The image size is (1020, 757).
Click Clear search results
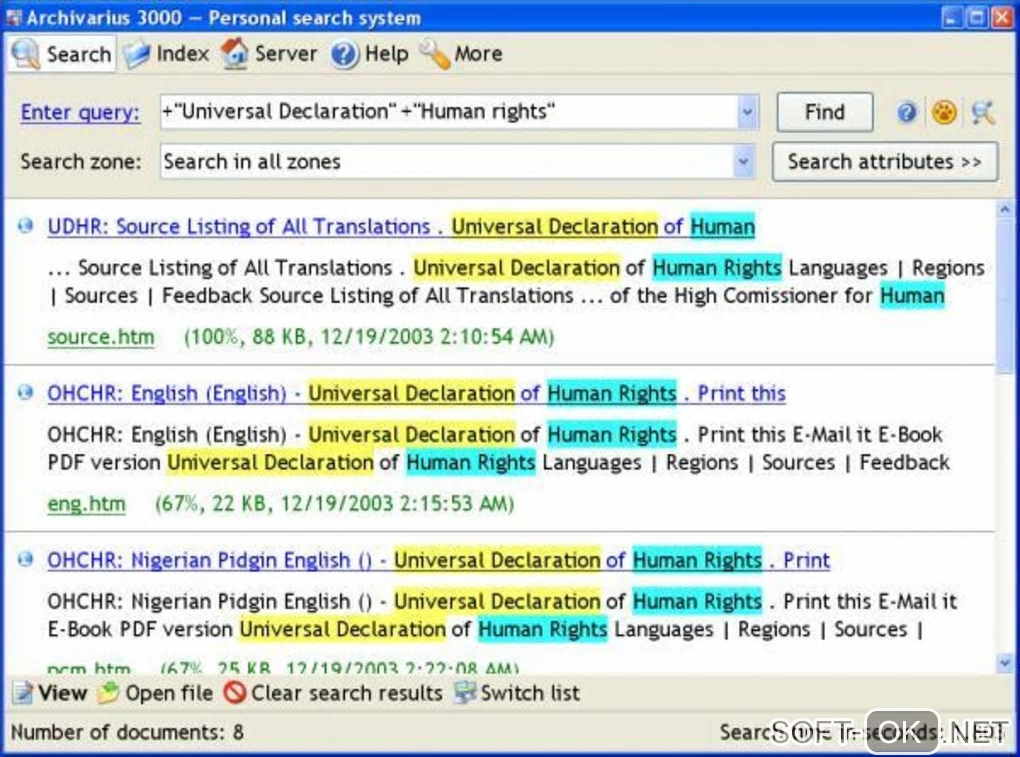332,693
